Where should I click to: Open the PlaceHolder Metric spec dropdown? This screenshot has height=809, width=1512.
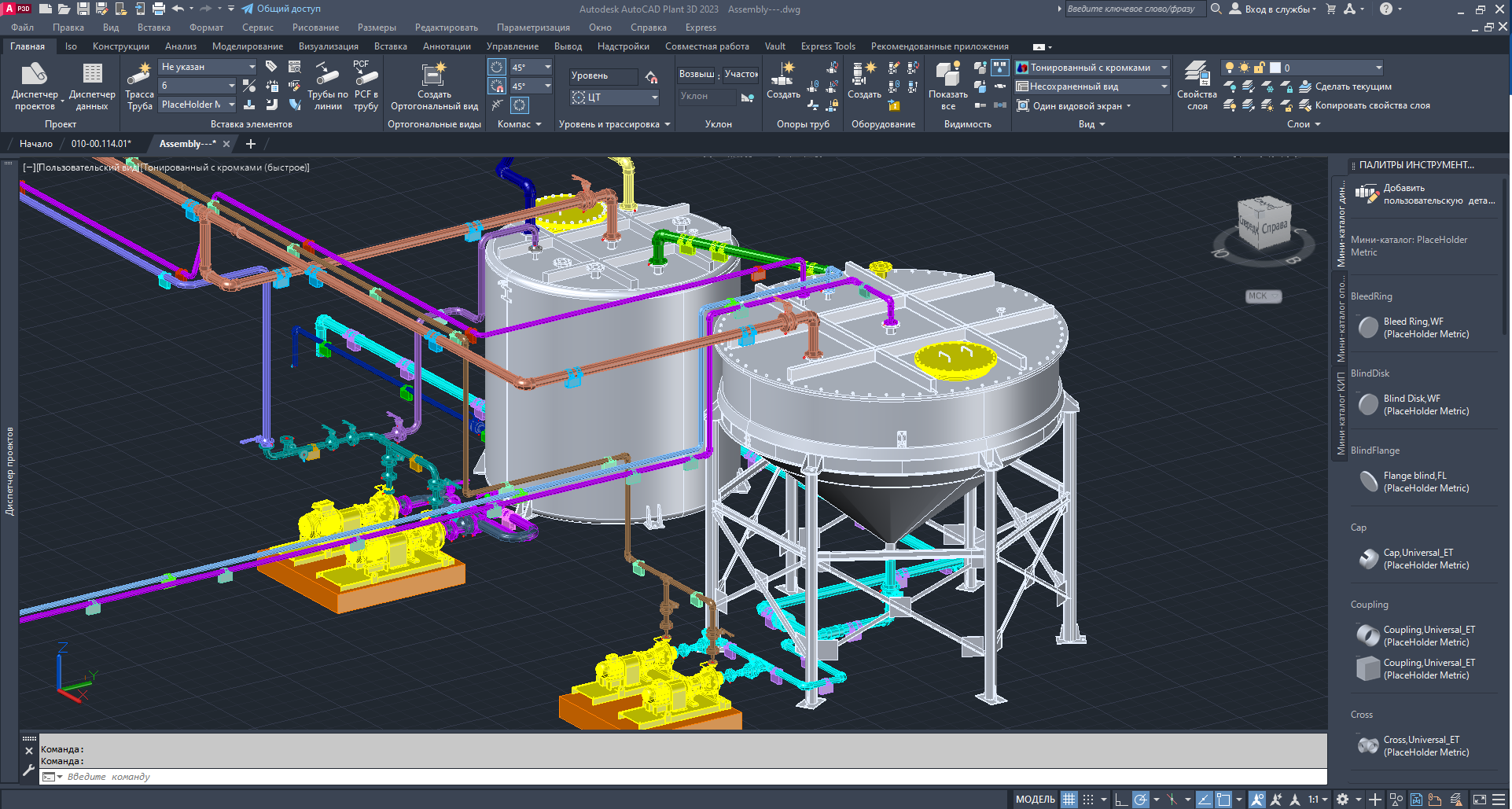tap(198, 105)
